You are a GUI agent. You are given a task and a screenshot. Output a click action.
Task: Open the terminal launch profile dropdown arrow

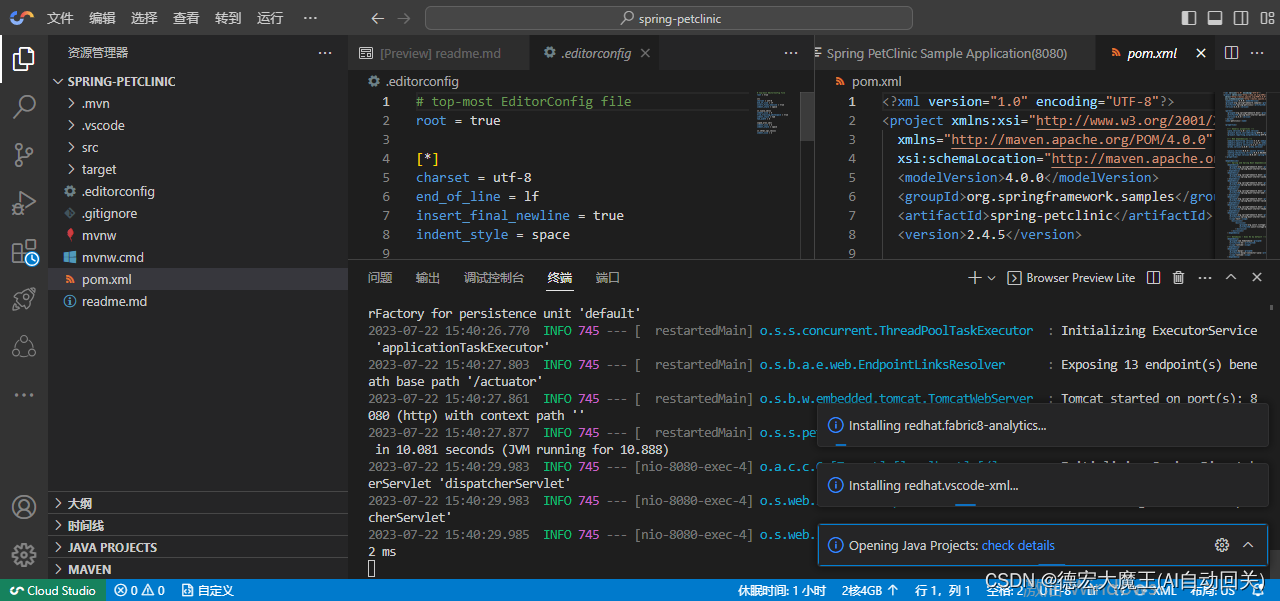[x=991, y=277]
